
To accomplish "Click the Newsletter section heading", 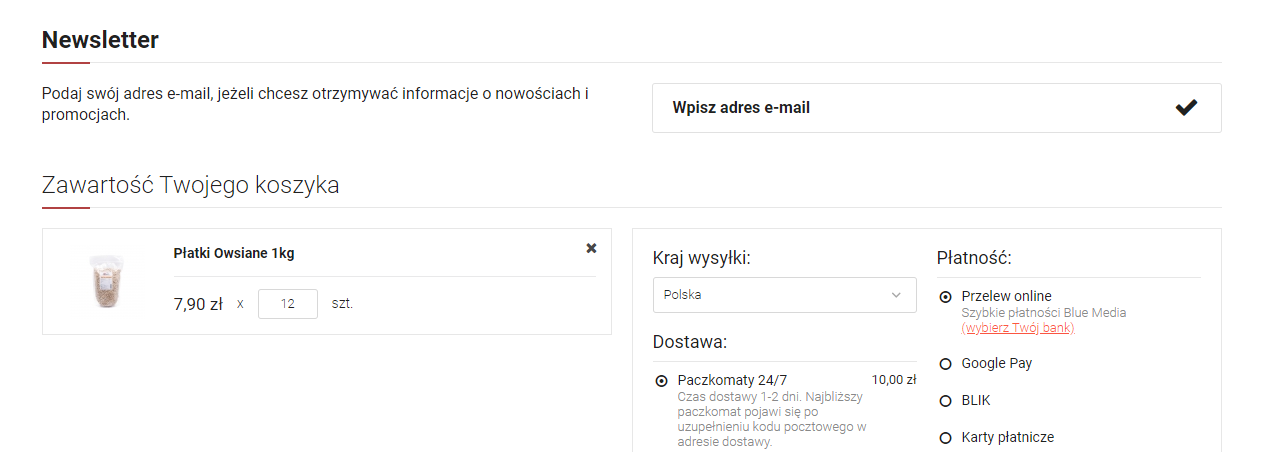I will (100, 40).
